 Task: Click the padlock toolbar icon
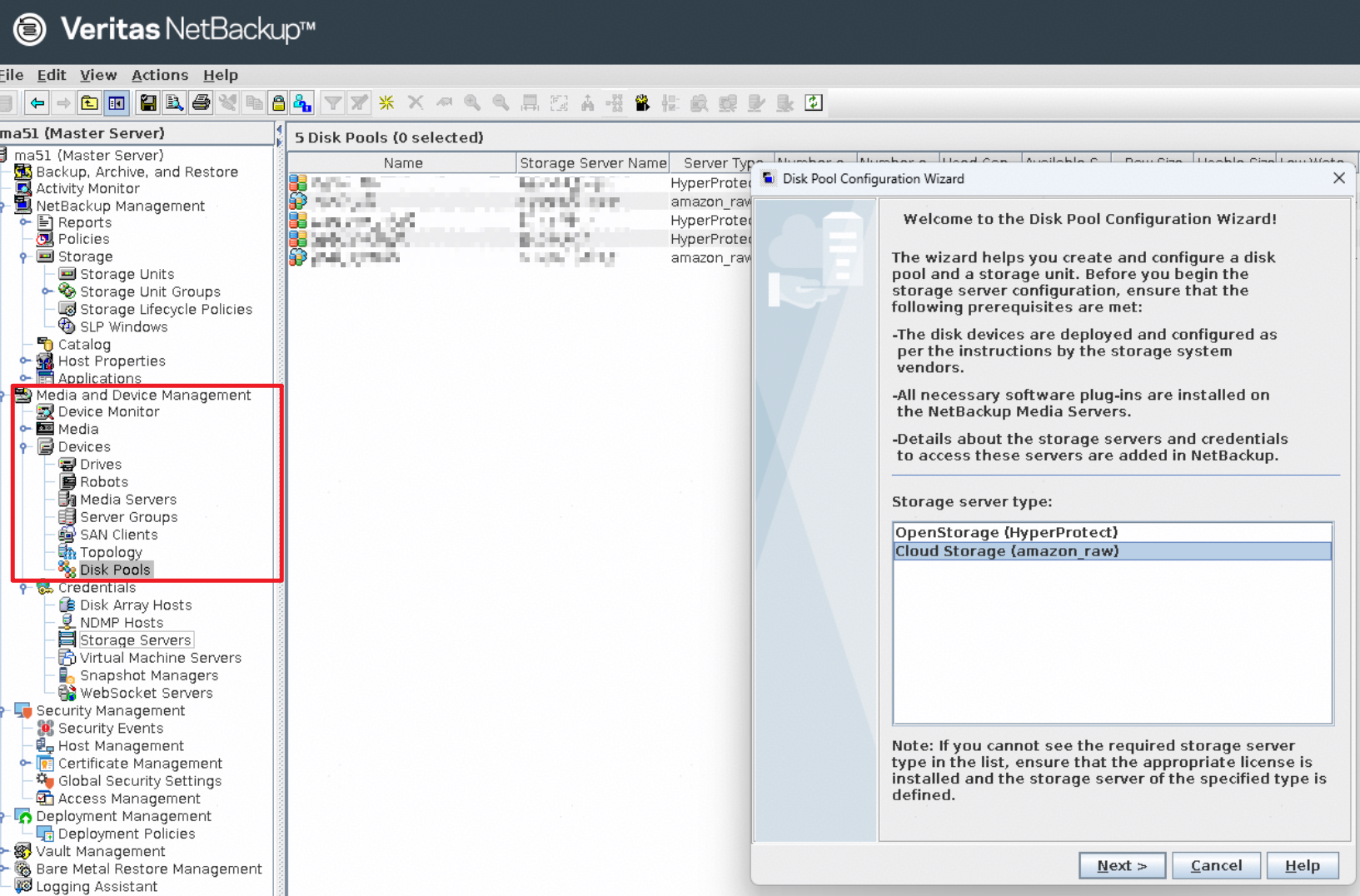coord(278,103)
